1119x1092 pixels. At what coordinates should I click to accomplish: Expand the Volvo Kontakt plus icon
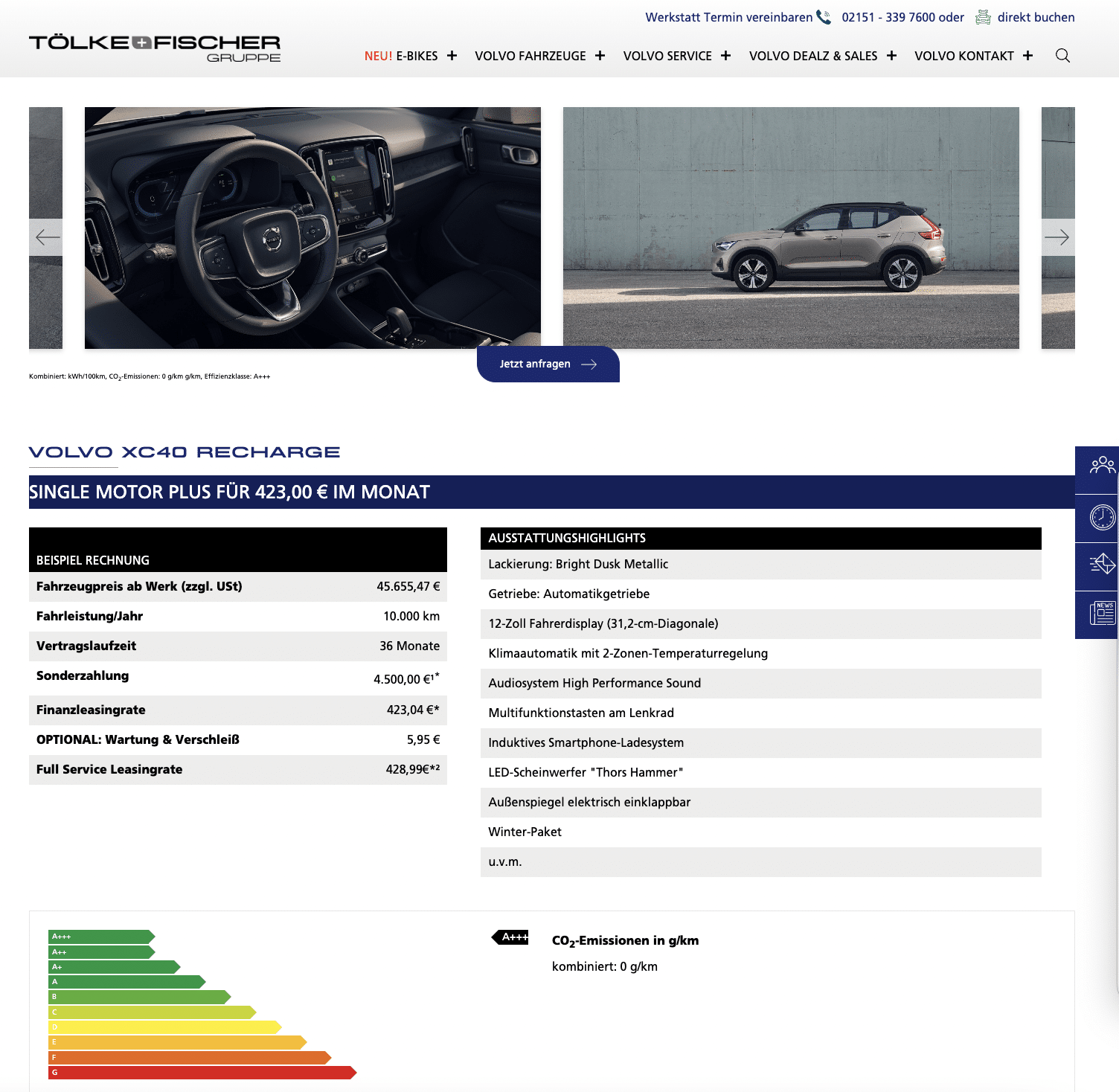[x=1027, y=56]
